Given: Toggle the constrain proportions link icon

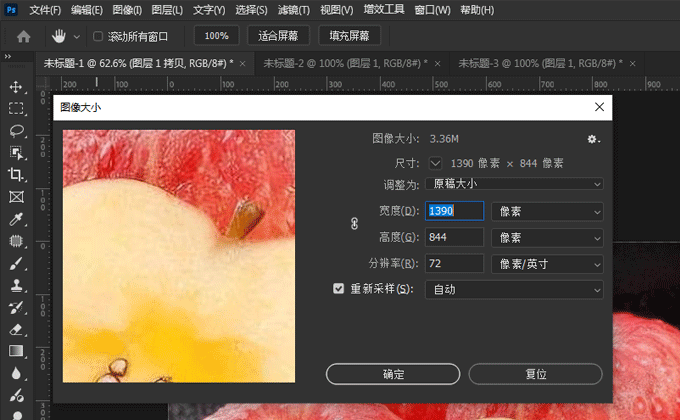Looking at the screenshot, I should tap(353, 224).
